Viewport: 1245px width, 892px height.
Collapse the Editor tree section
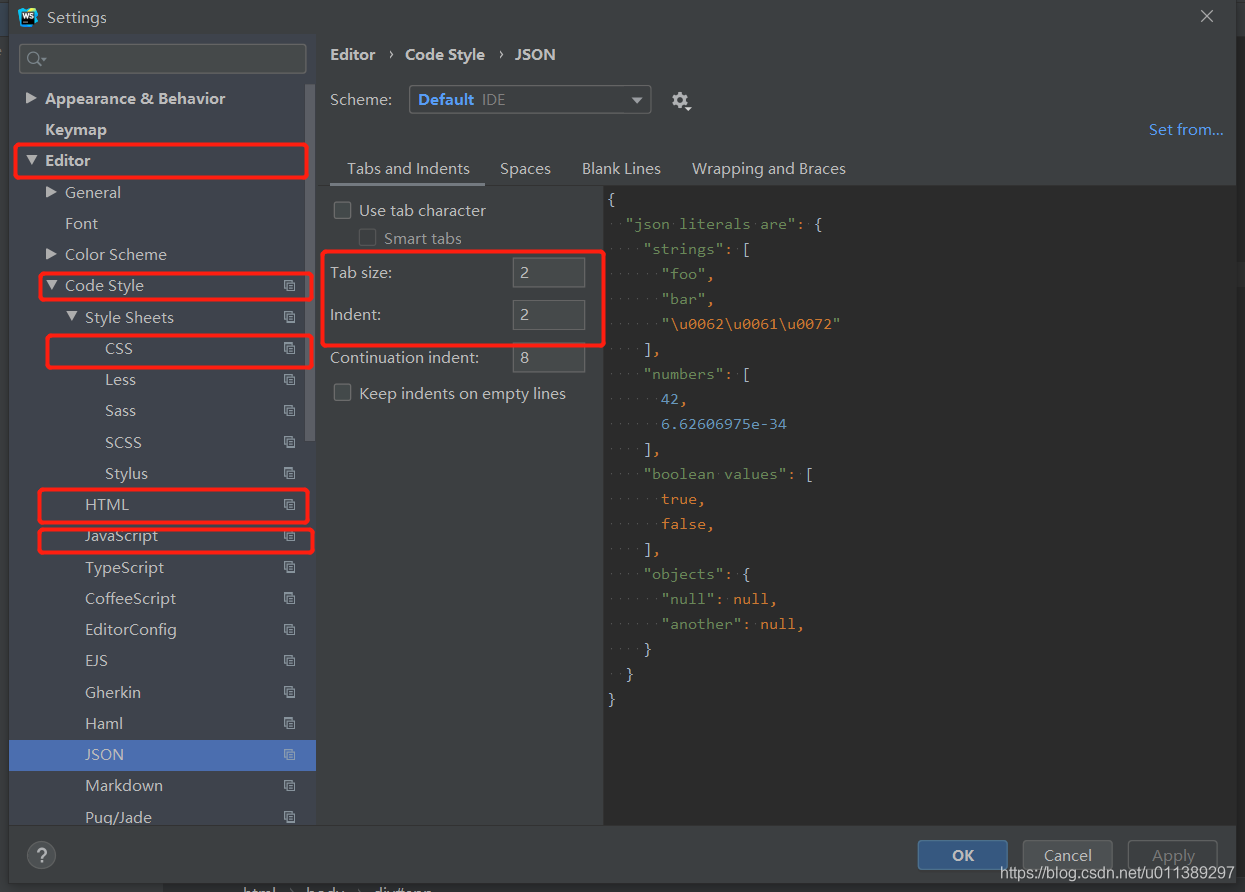(31, 160)
